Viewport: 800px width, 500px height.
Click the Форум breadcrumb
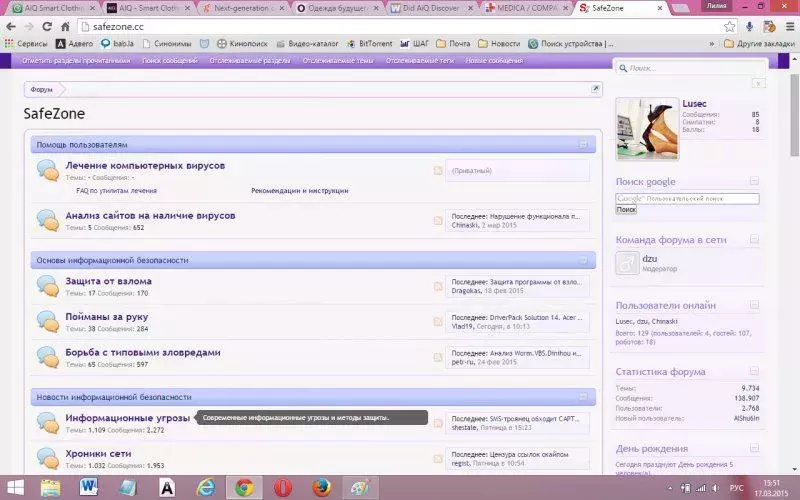41,89
